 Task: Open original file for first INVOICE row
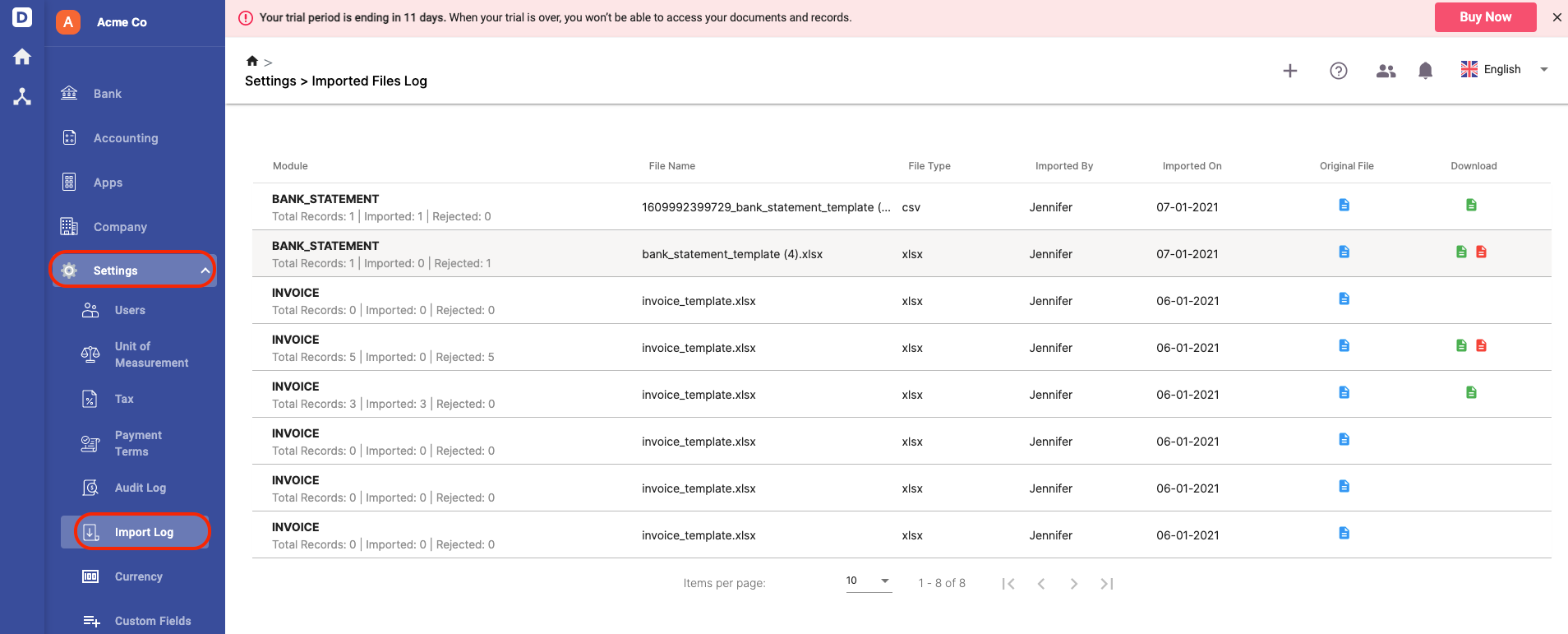pyautogui.click(x=1344, y=298)
